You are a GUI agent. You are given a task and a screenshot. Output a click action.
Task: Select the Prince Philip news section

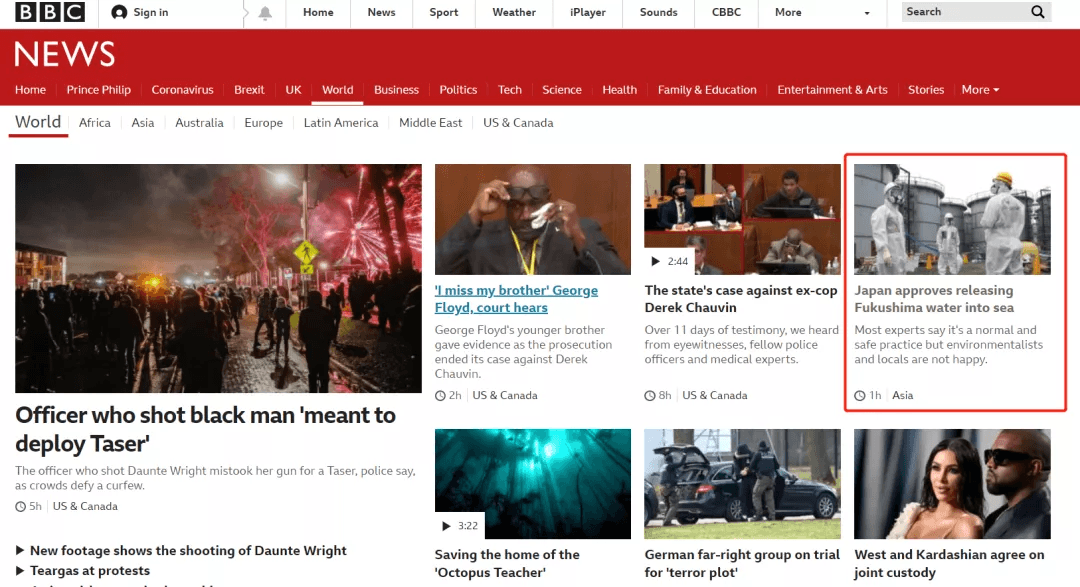[x=98, y=90]
